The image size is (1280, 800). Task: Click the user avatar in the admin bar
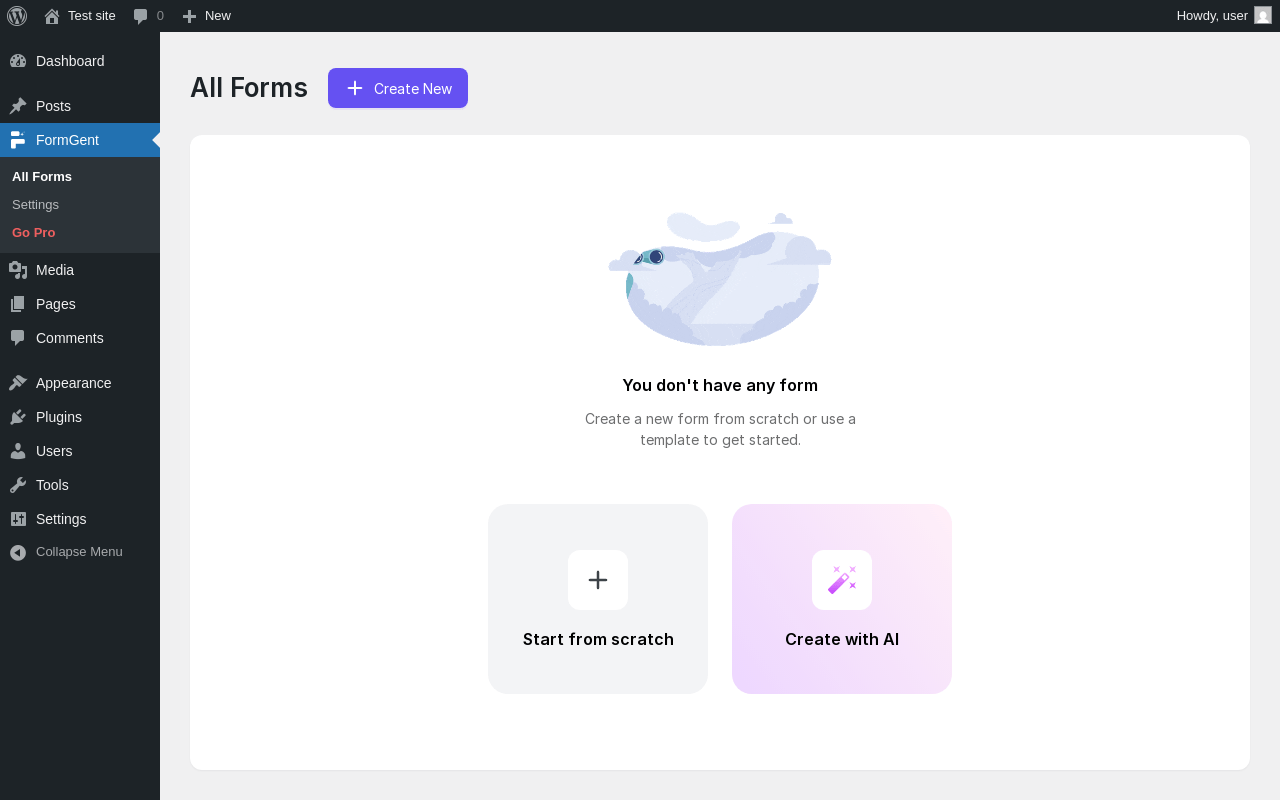pos(1263,15)
